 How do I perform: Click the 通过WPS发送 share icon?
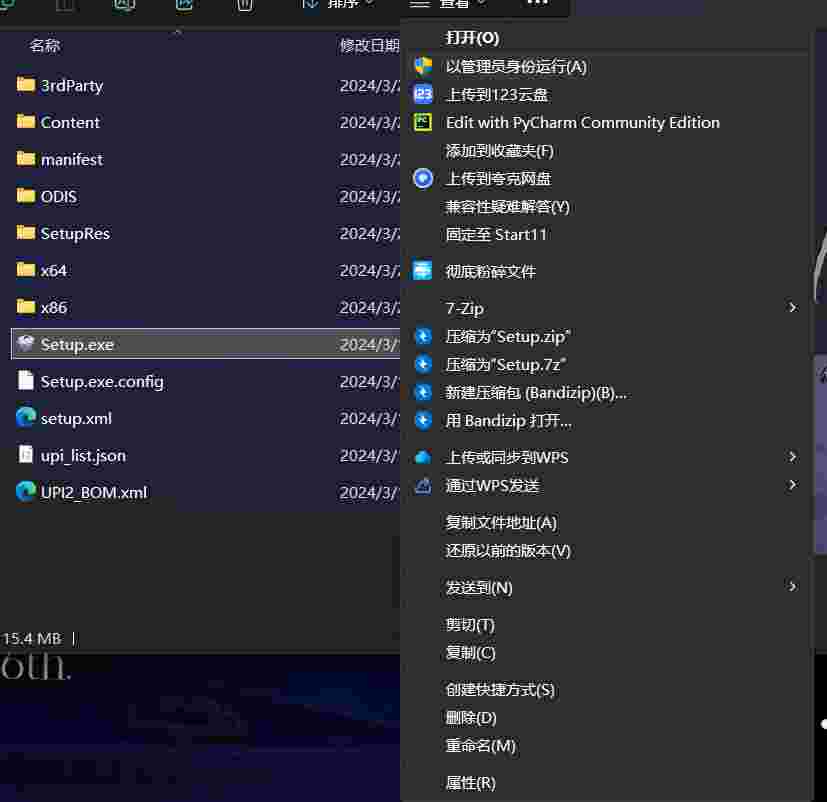[423, 485]
